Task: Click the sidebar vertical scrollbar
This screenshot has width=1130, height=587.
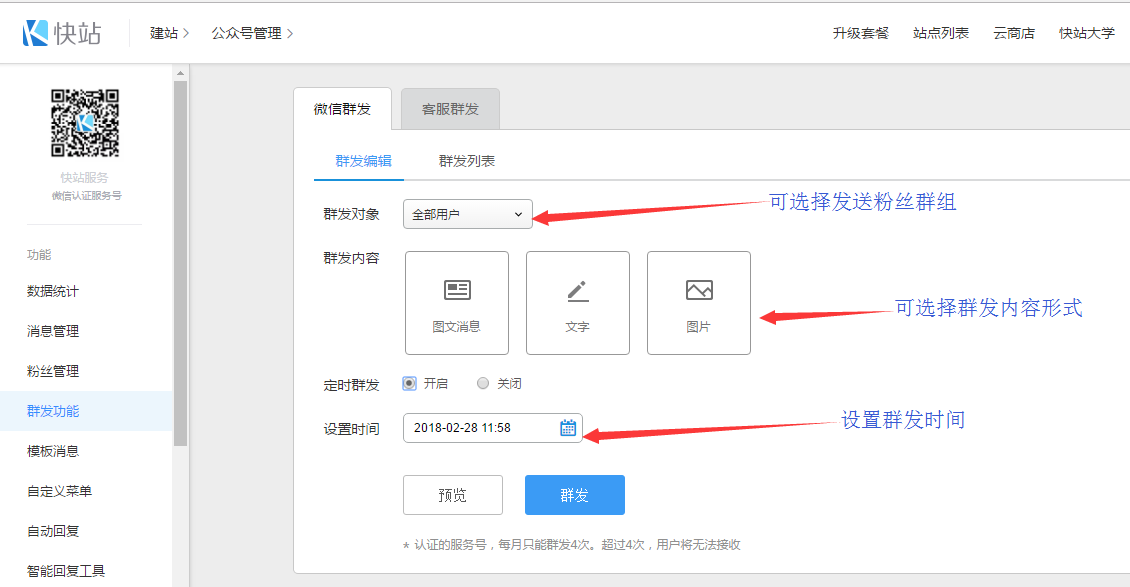Action: click(x=180, y=260)
